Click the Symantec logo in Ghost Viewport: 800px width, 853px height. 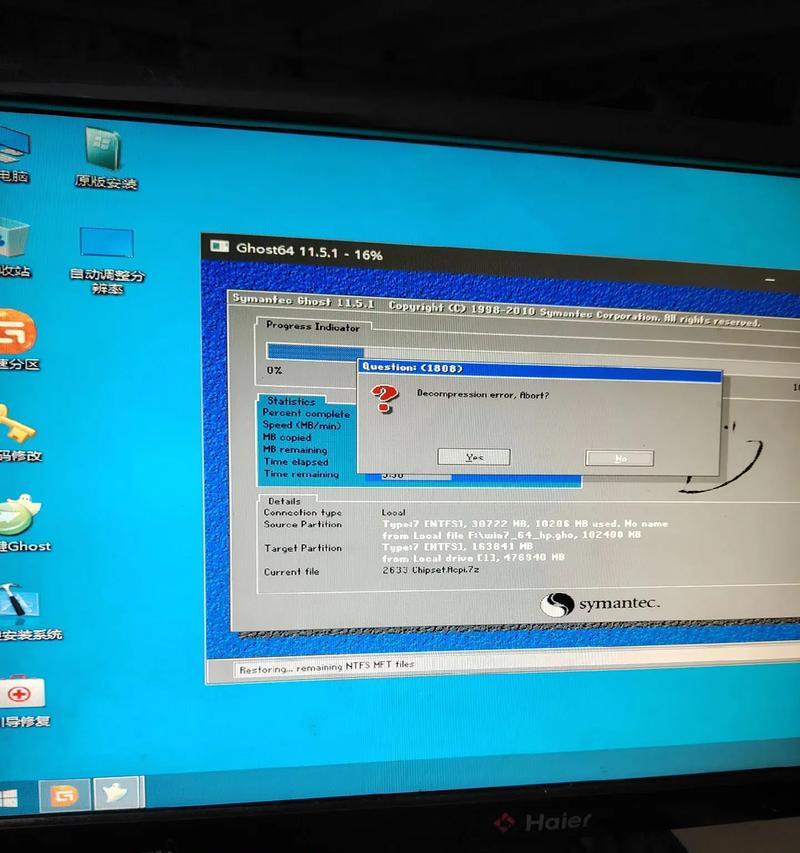pos(600,604)
